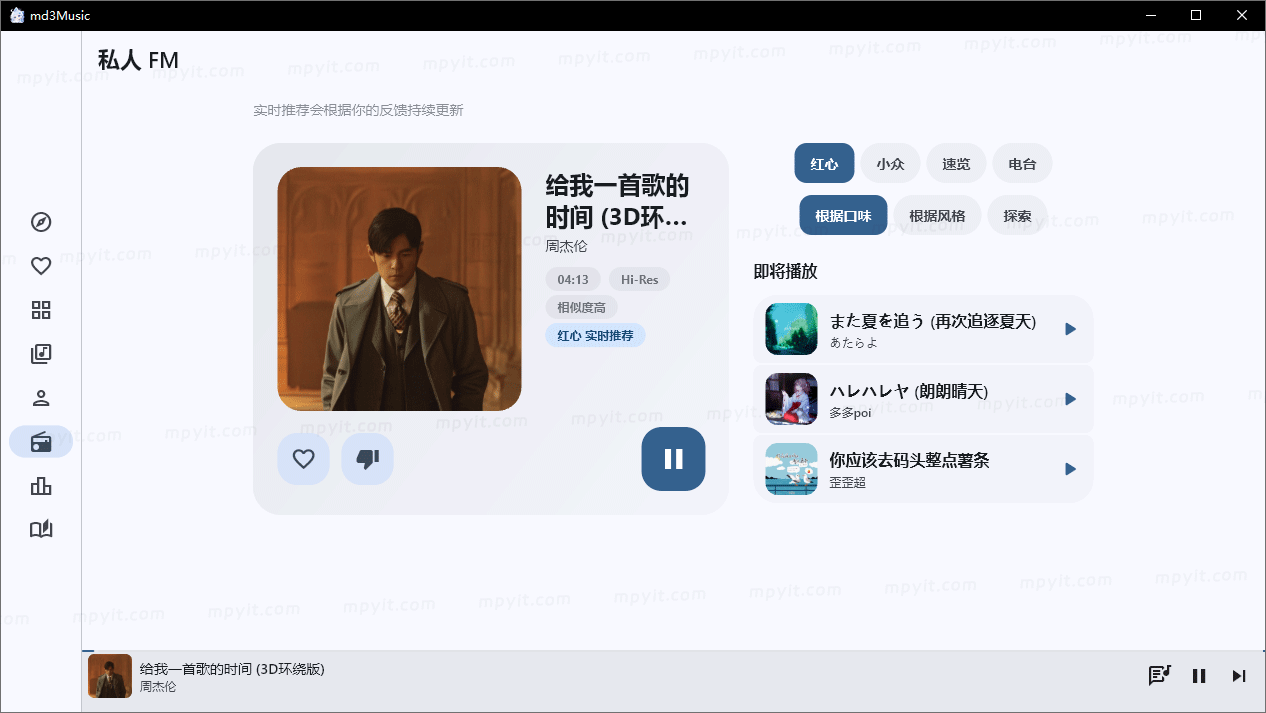Open the user profile icon in sidebar
Viewport: 1266px width, 713px height.
click(41, 398)
